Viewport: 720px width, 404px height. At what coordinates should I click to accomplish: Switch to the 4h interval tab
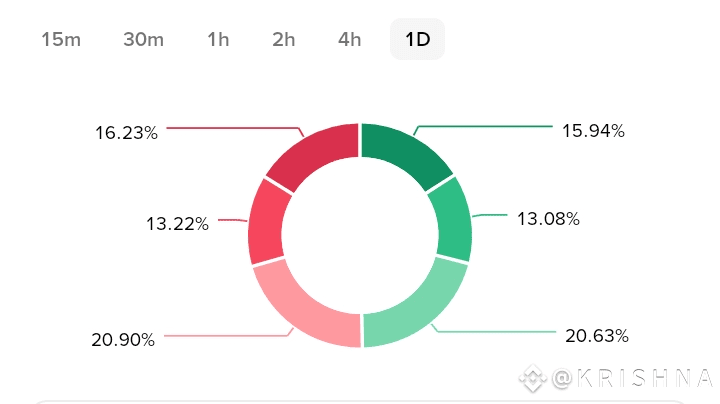pos(349,40)
